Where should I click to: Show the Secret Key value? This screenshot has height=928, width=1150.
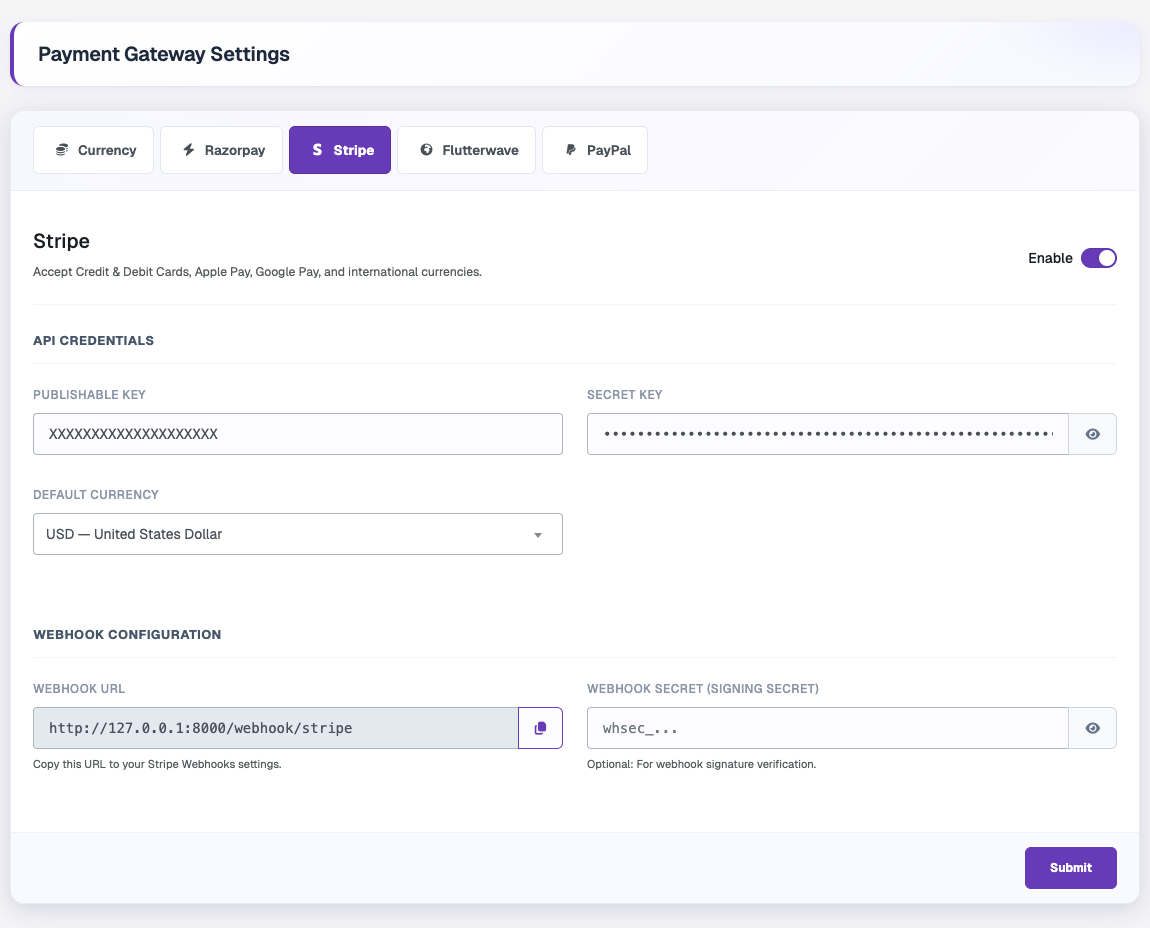(1093, 434)
